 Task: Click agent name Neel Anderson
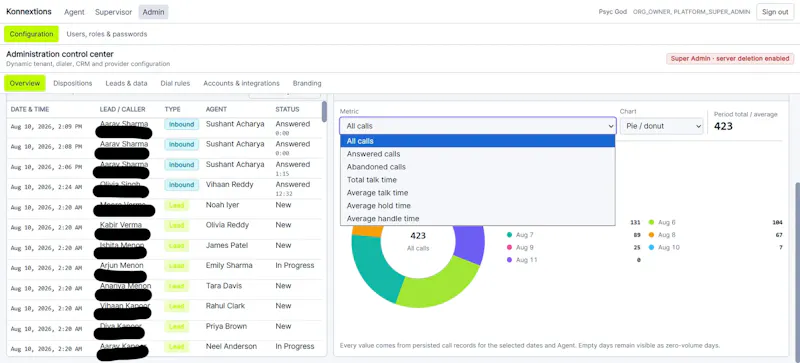(231, 346)
